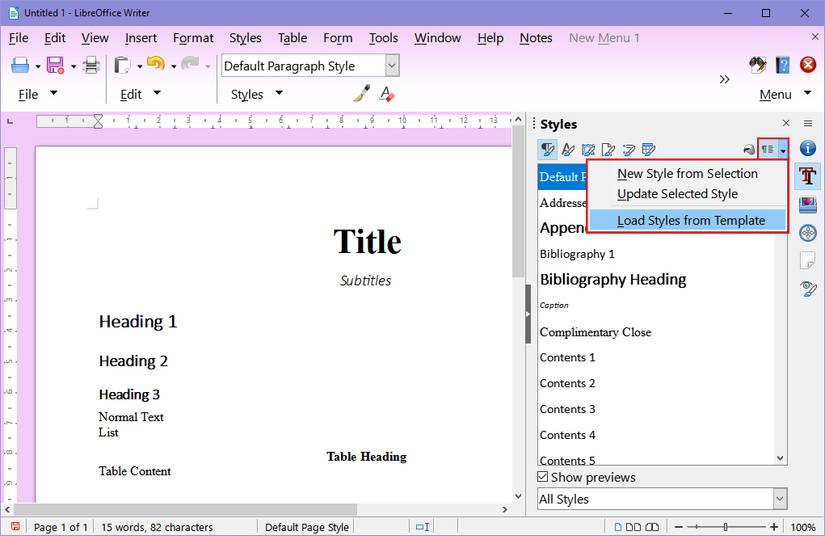Open the Tools menu
Viewport: 825px width, 536px height.
click(x=383, y=38)
